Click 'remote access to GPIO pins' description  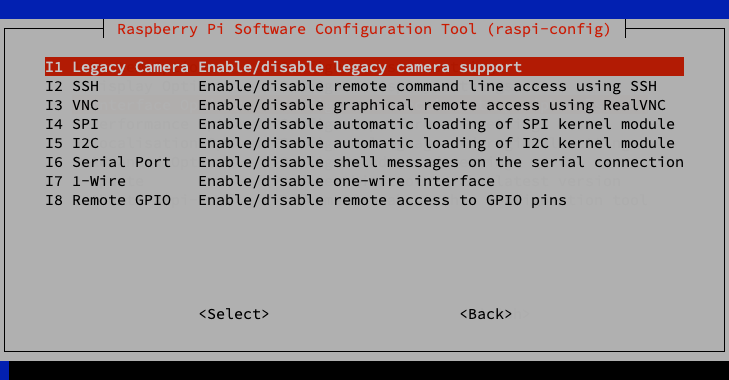tap(450, 200)
